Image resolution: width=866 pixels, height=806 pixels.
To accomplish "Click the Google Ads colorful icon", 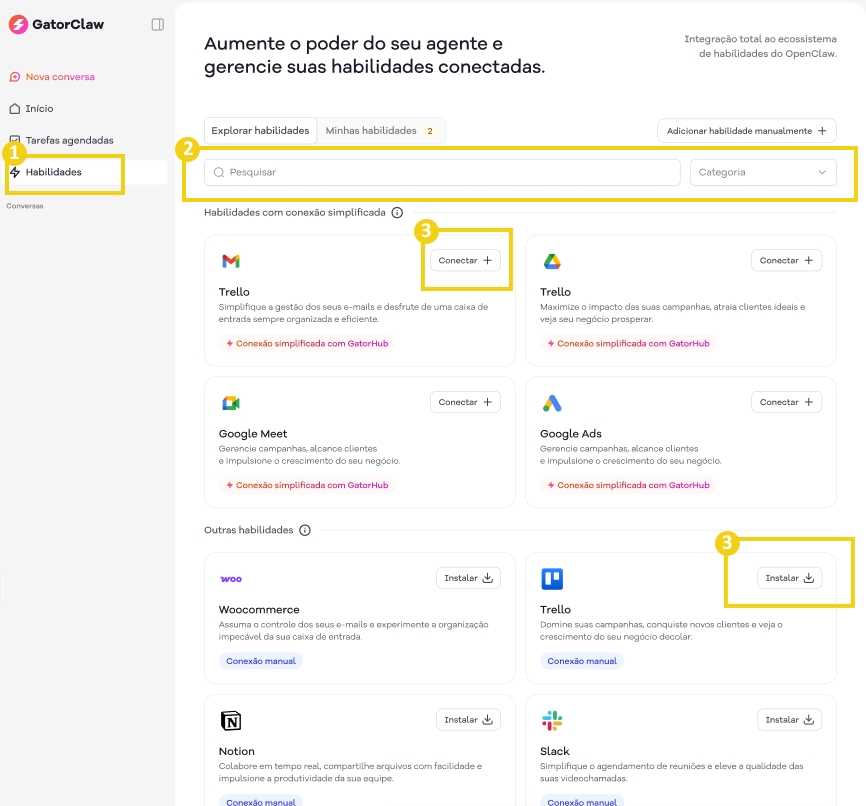I will (552, 403).
